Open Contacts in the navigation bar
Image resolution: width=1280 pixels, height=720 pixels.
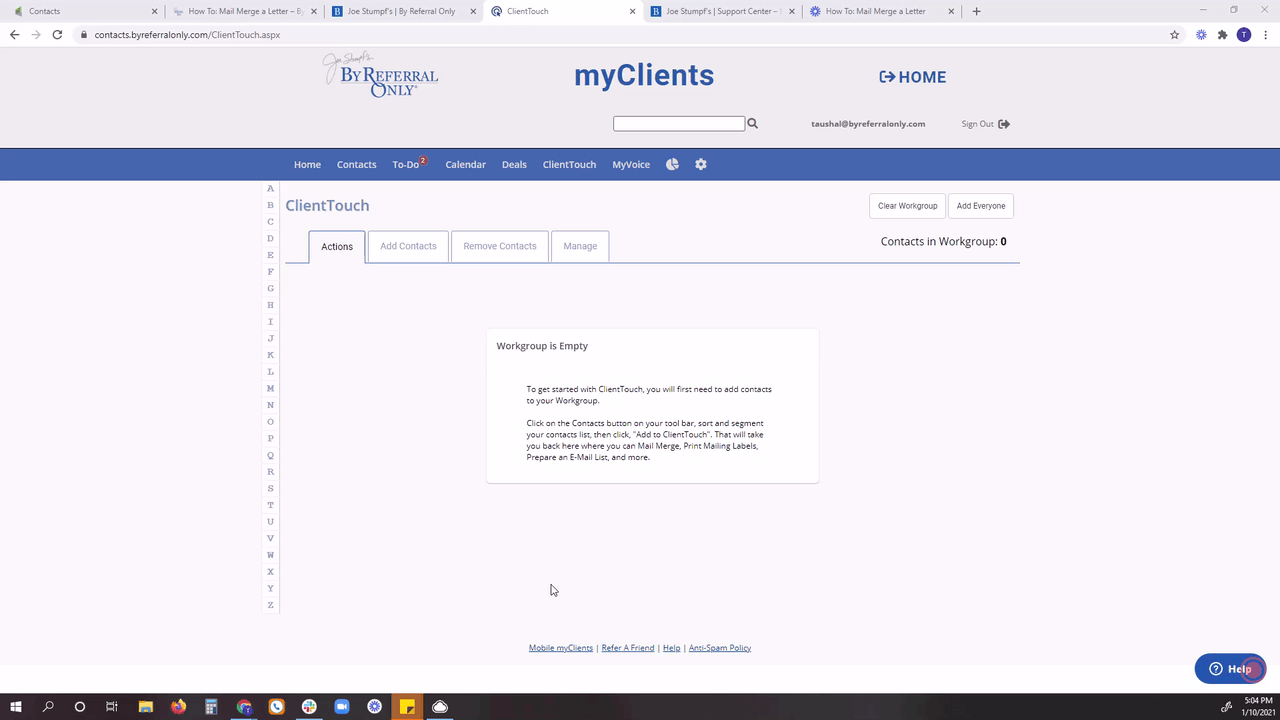pyautogui.click(x=356, y=164)
